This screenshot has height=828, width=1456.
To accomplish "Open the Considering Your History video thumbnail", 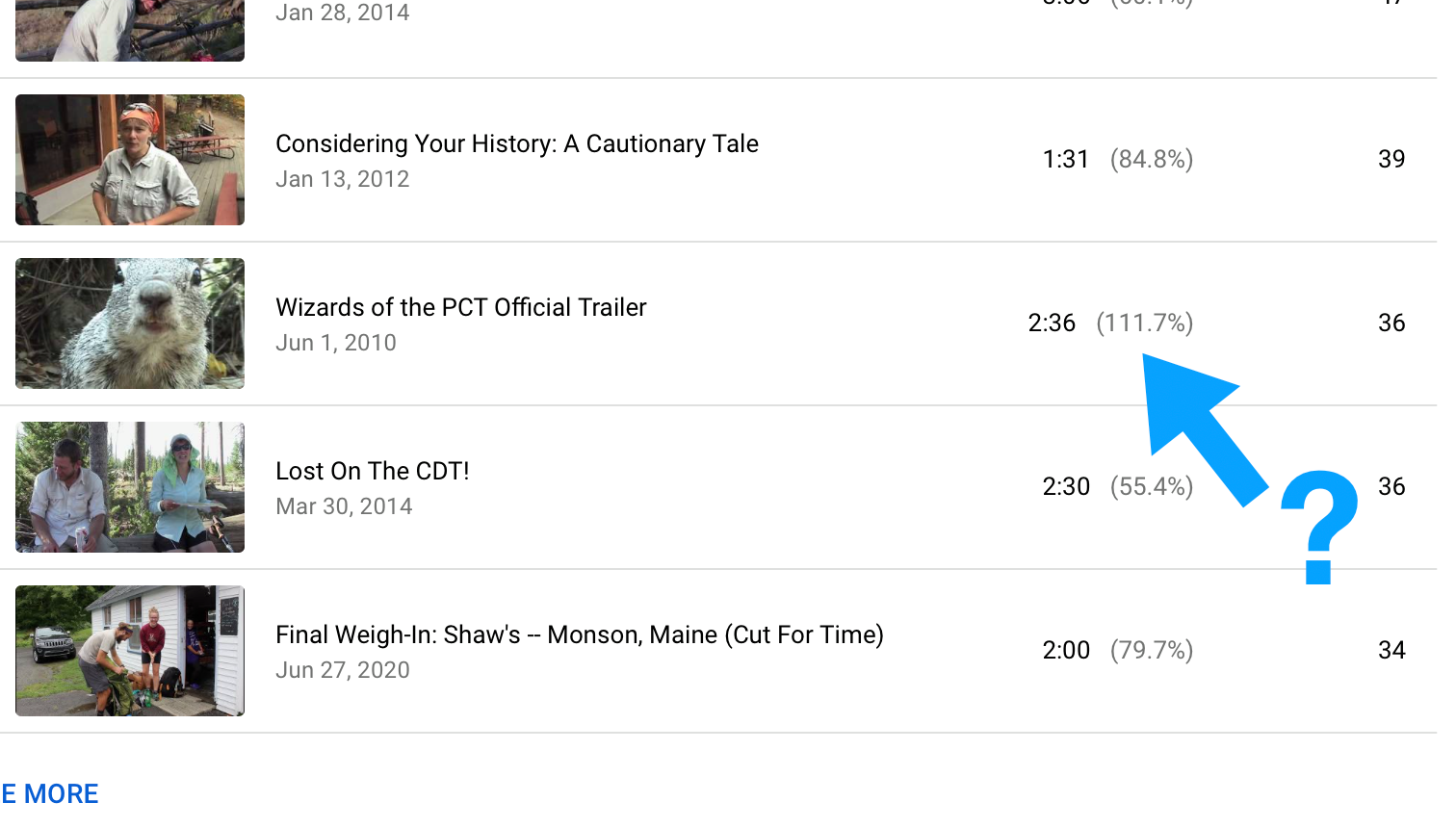I will pos(130,160).
